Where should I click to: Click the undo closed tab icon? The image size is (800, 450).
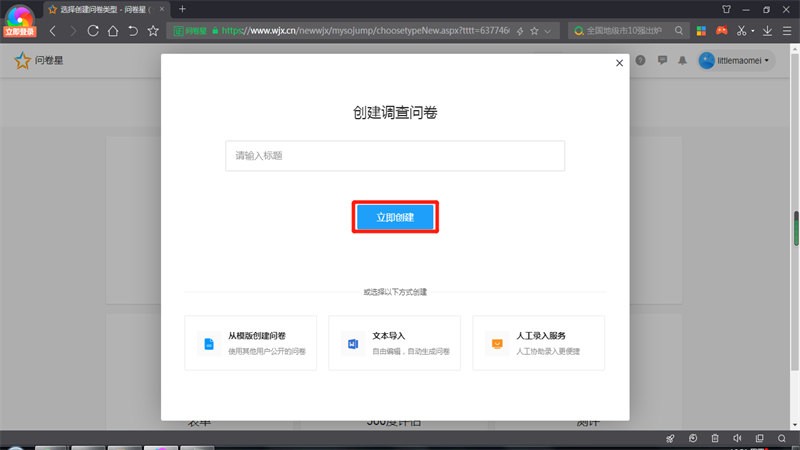click(x=133, y=31)
